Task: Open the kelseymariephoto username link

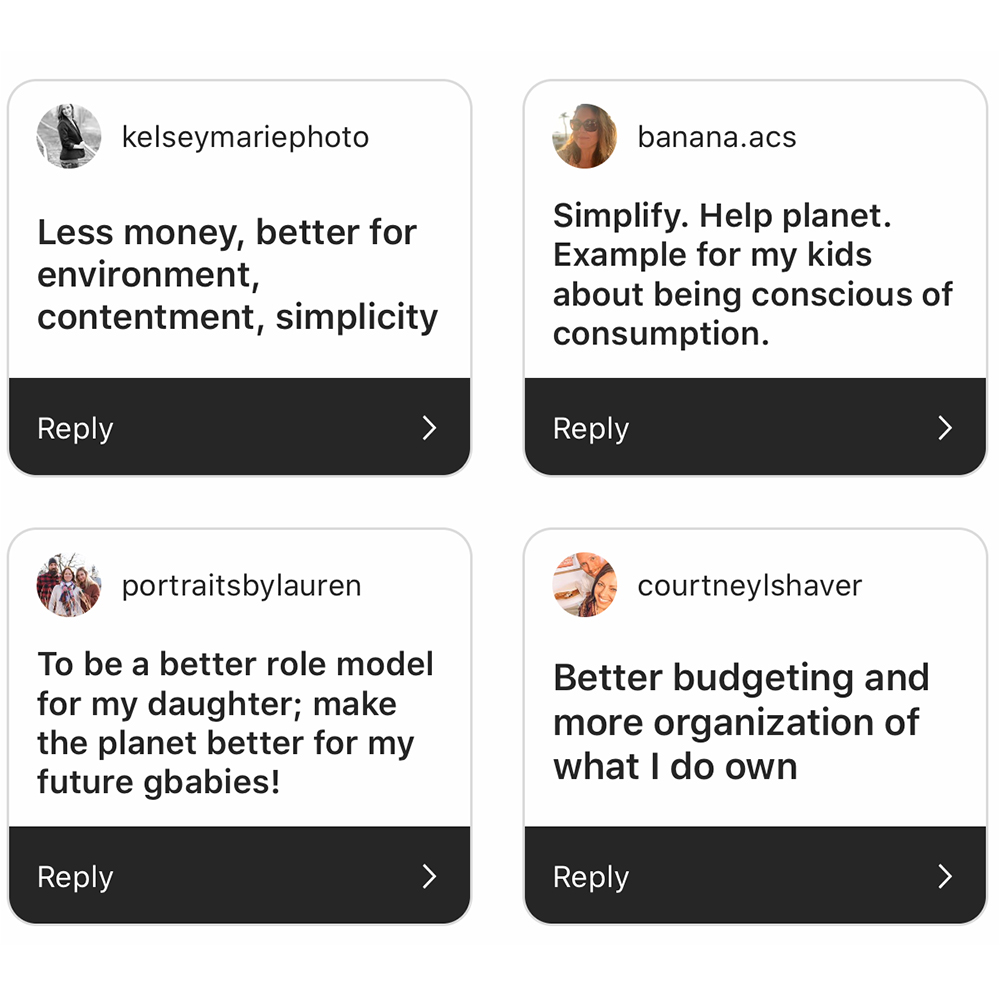Action: pos(246,138)
